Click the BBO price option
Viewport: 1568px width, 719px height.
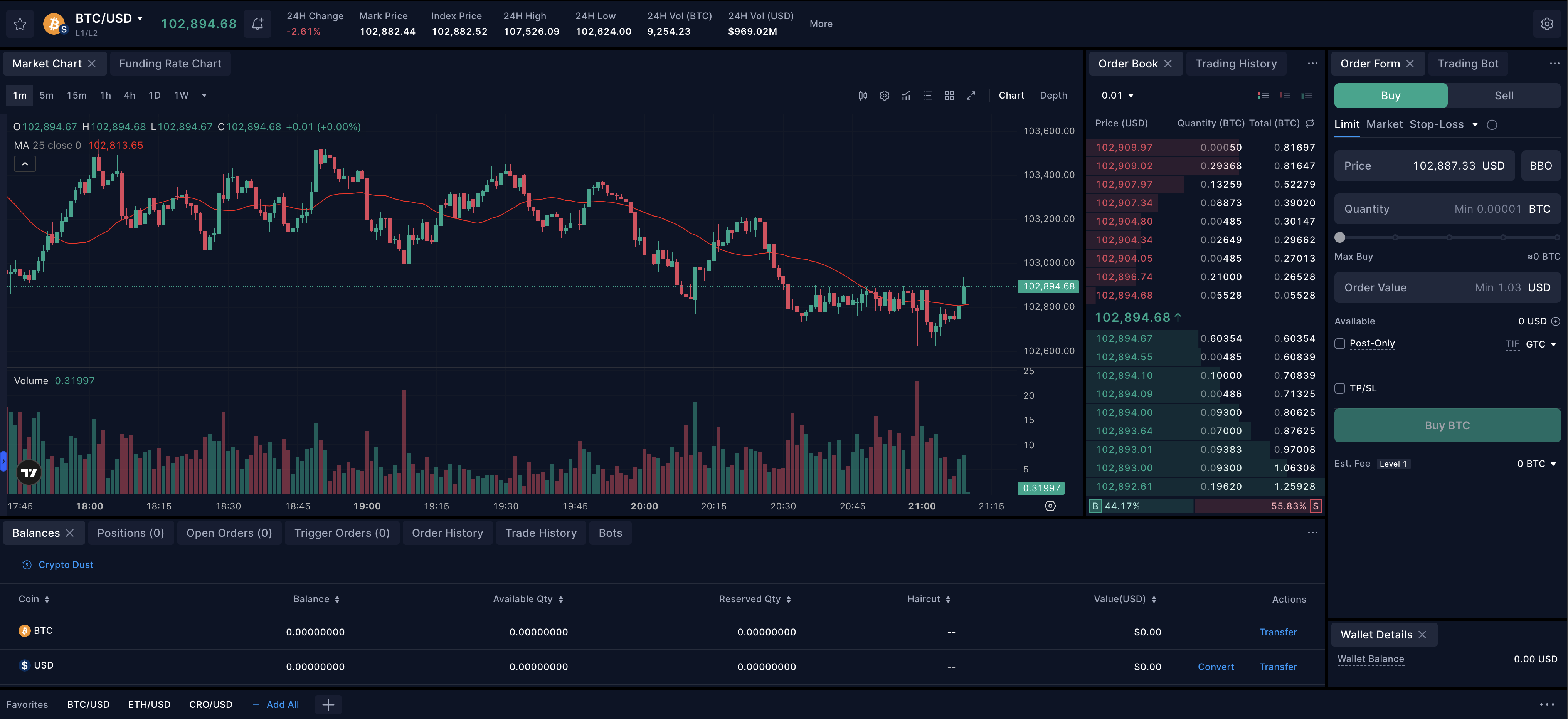1541,165
